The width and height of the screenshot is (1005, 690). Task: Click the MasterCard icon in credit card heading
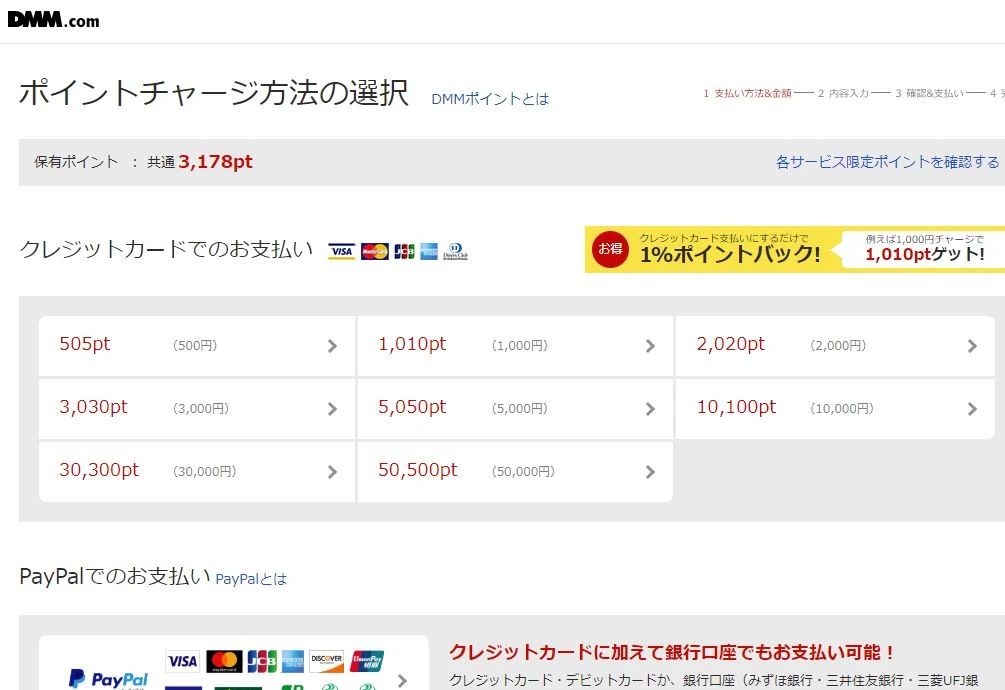pyautogui.click(x=375, y=251)
